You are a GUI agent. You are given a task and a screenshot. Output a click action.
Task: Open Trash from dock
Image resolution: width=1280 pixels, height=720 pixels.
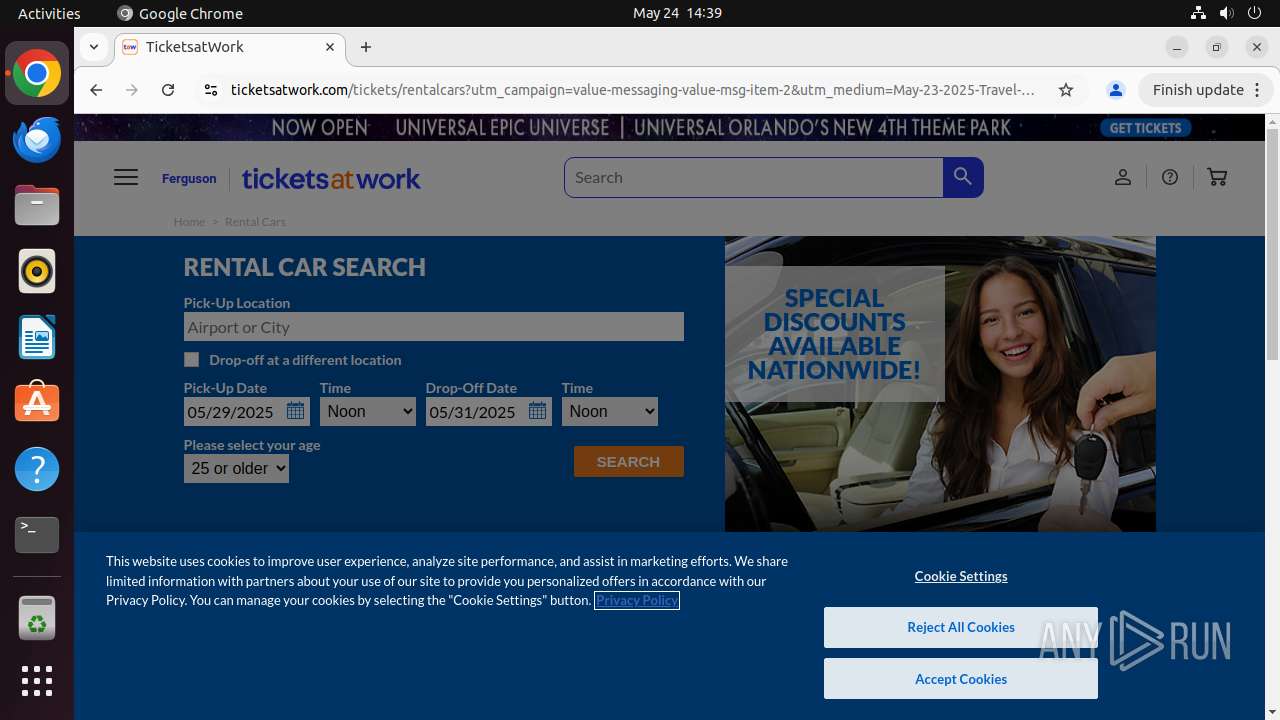click(x=37, y=618)
